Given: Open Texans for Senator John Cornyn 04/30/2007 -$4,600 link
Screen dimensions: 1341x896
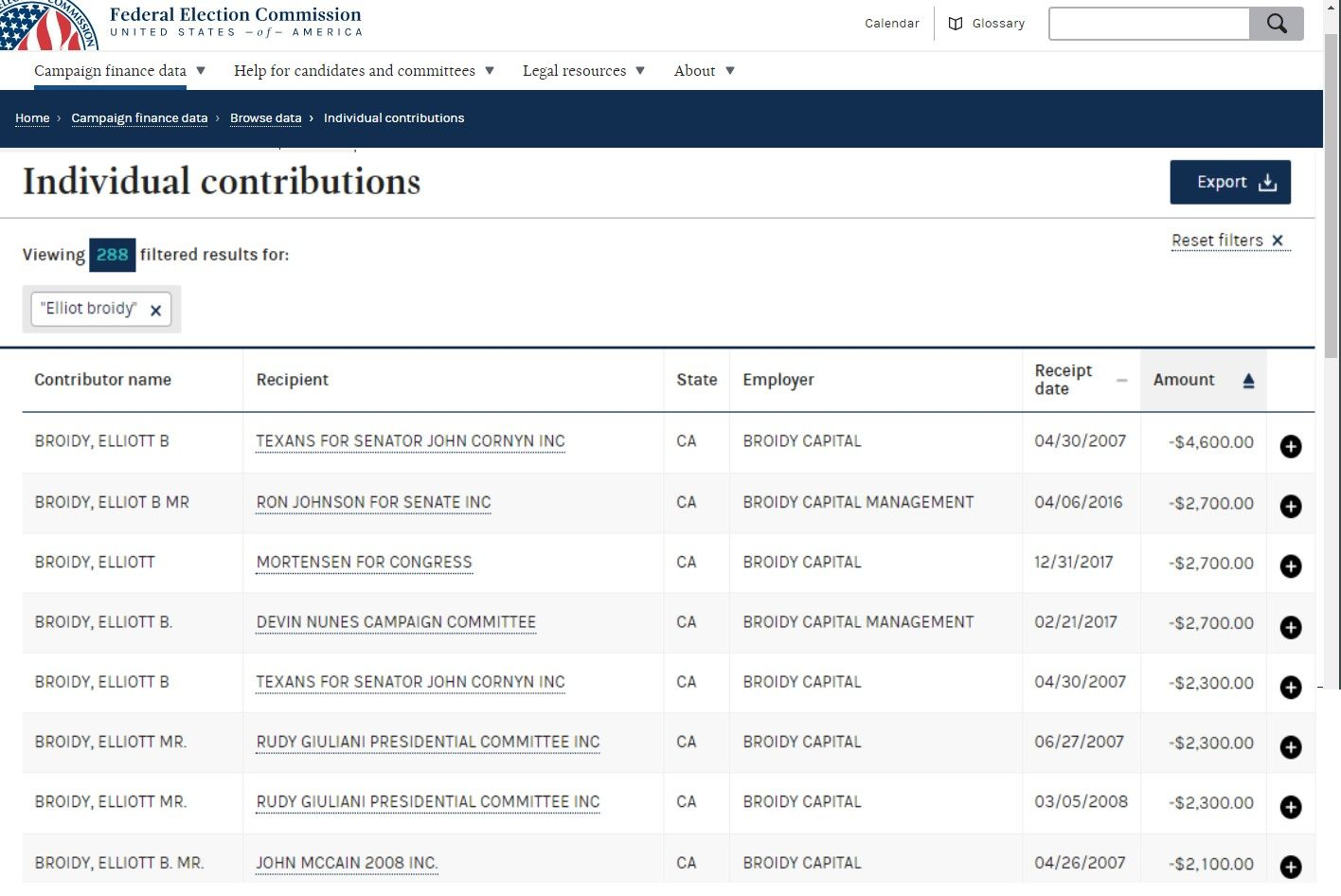Looking at the screenshot, I should pos(411,441).
